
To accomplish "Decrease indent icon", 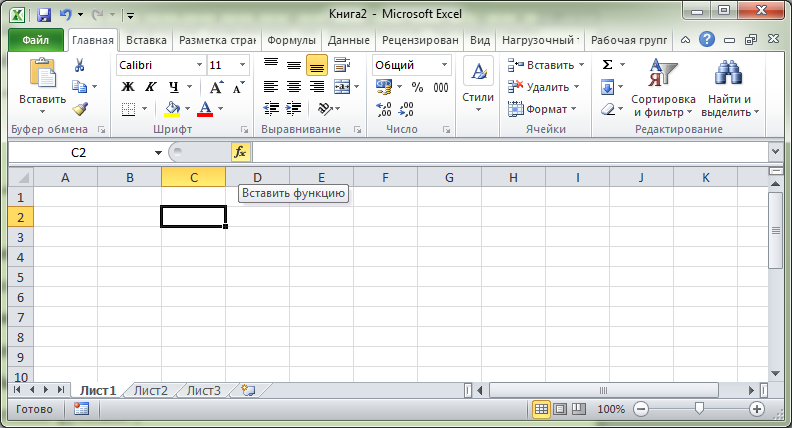I will click(271, 108).
